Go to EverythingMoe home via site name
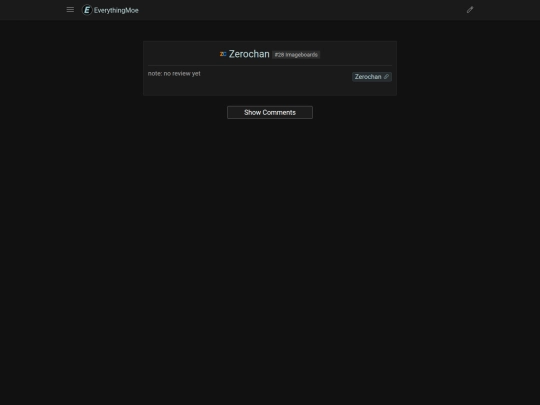The width and height of the screenshot is (540, 405). (116, 10)
